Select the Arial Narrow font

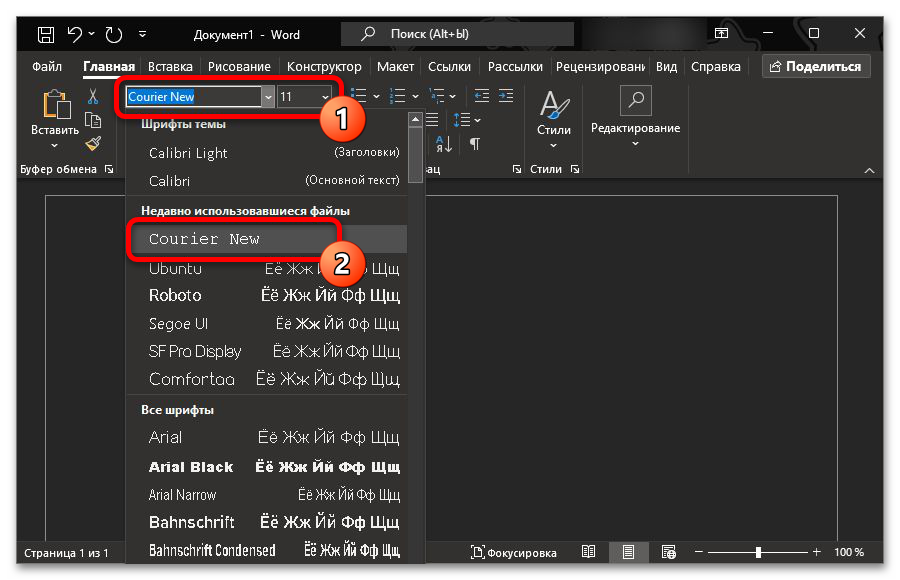tap(266, 494)
